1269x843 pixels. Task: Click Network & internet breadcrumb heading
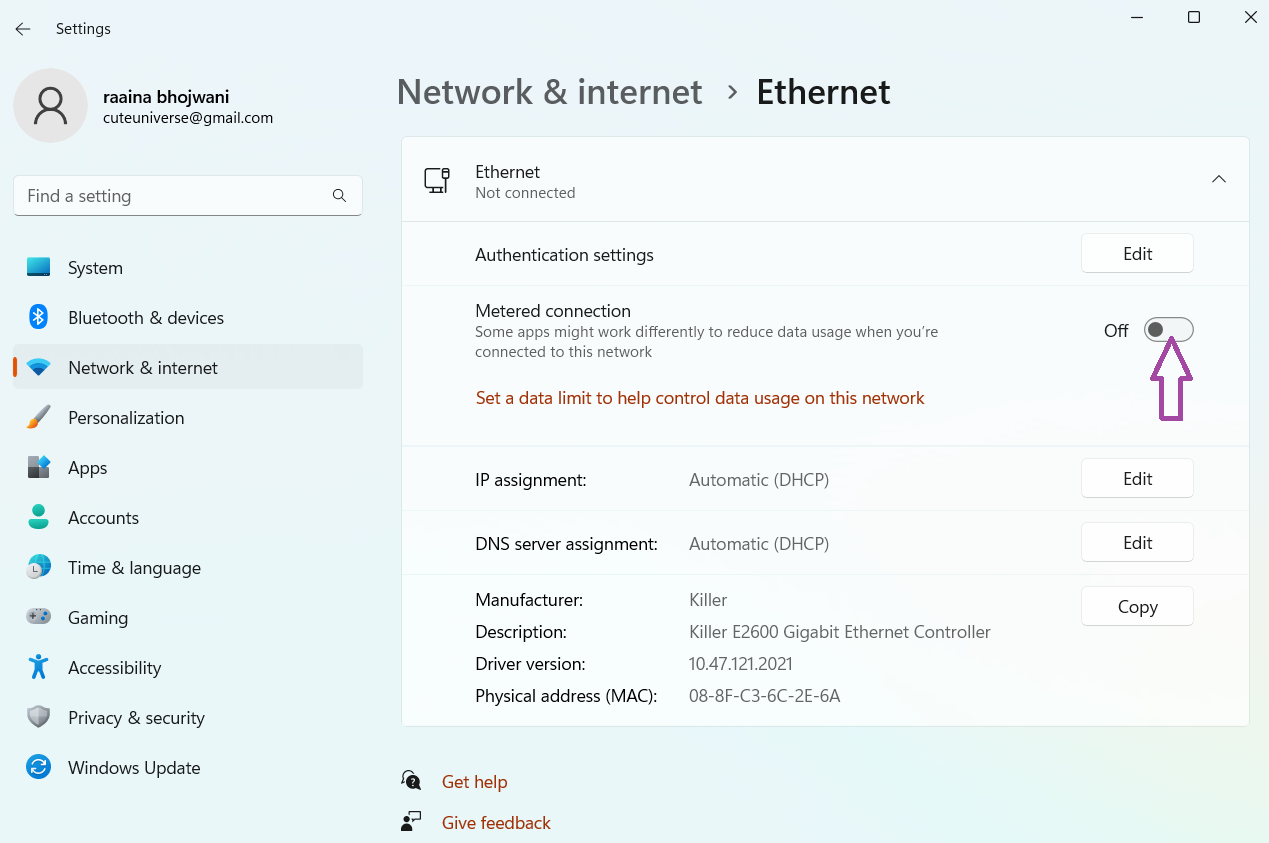549,92
